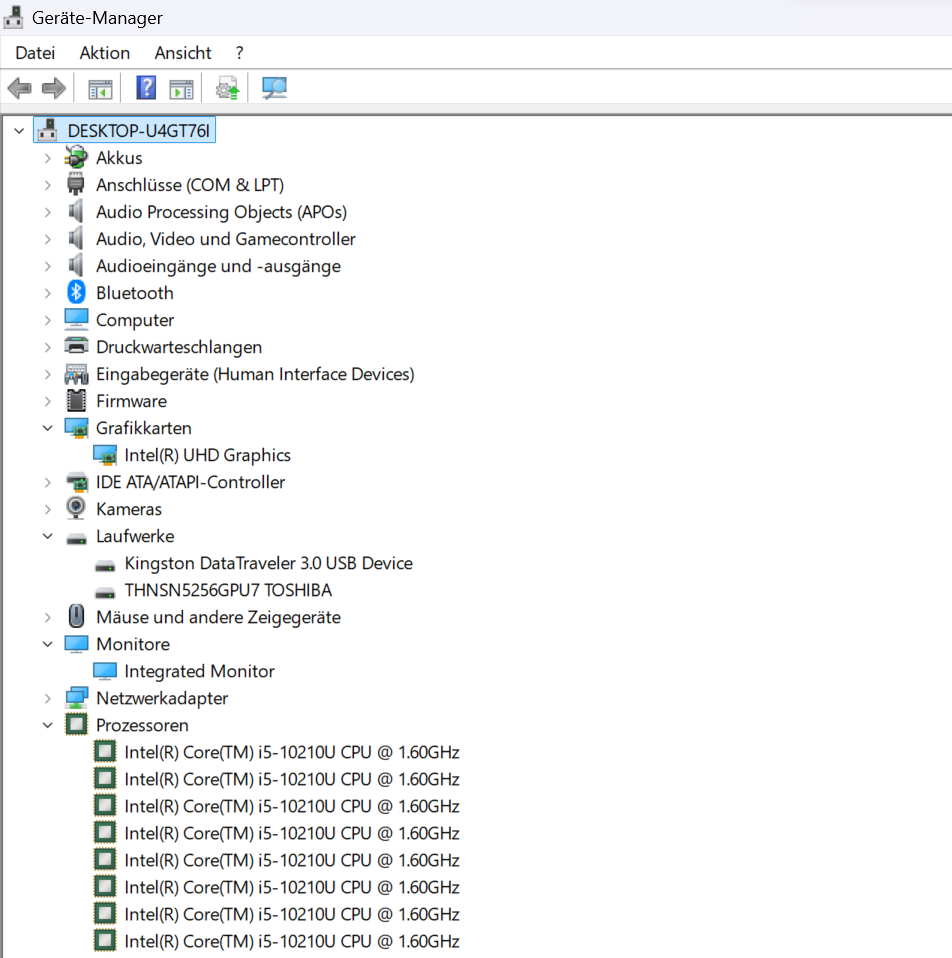Select the Firmware category label
The height and width of the screenshot is (958, 952).
click(131, 401)
